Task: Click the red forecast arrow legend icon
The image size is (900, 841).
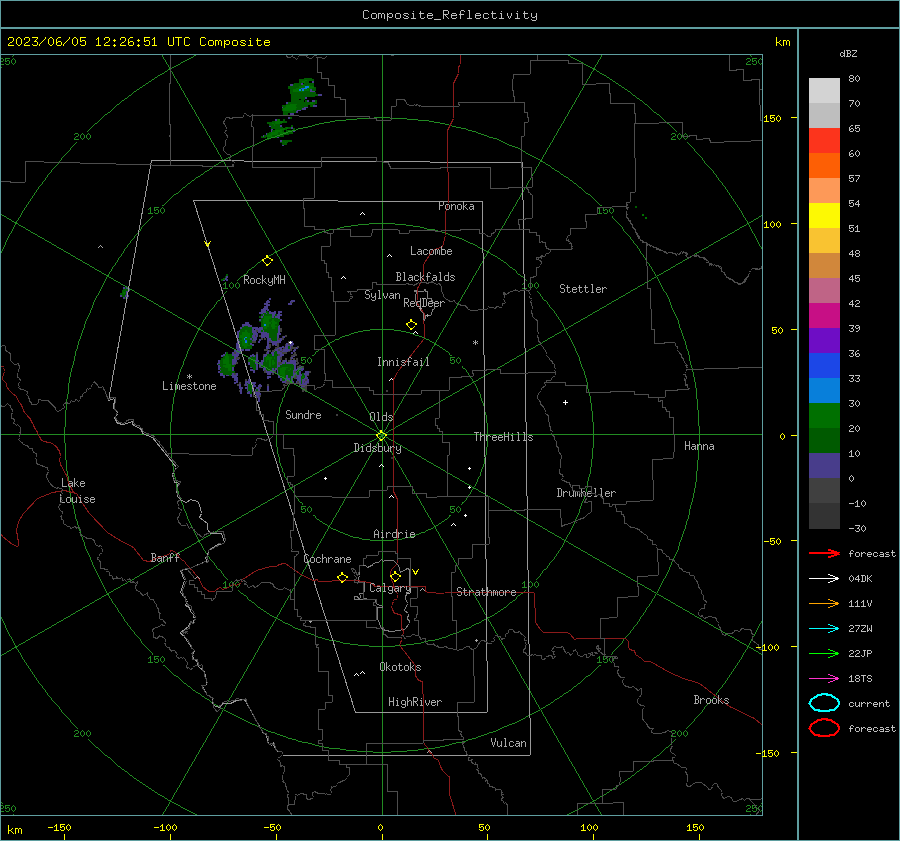Action: [824, 553]
